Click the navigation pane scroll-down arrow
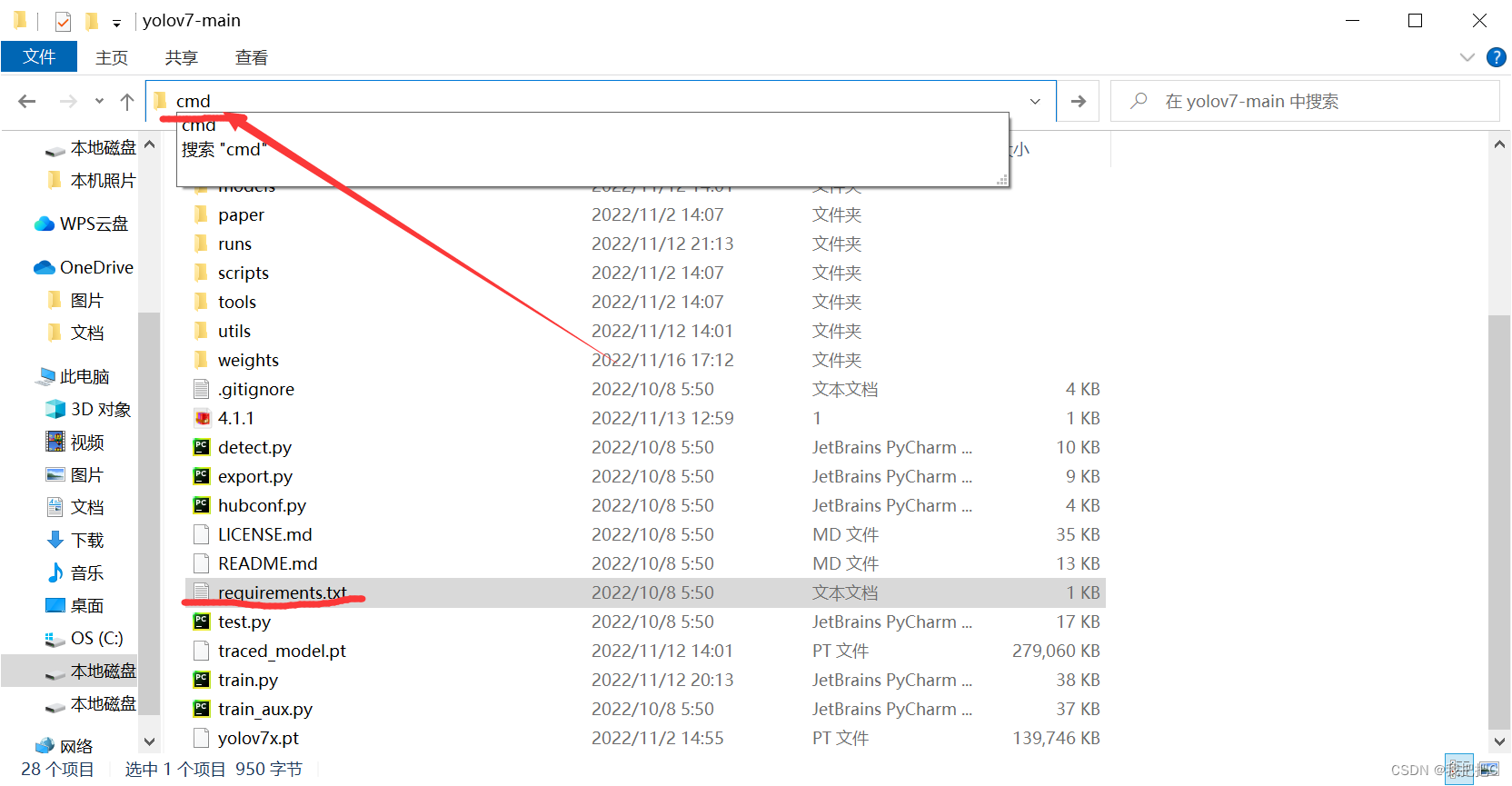1512x786 pixels. (x=150, y=741)
